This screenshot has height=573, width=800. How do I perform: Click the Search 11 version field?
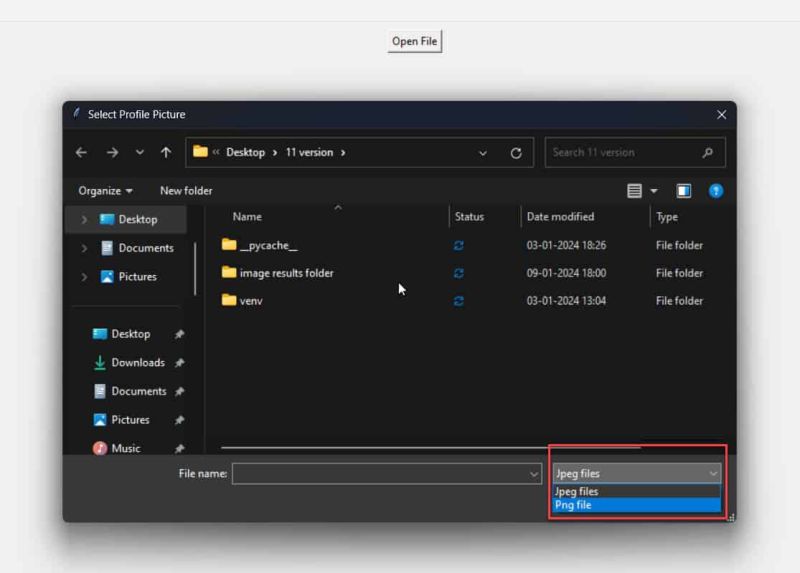coord(635,152)
